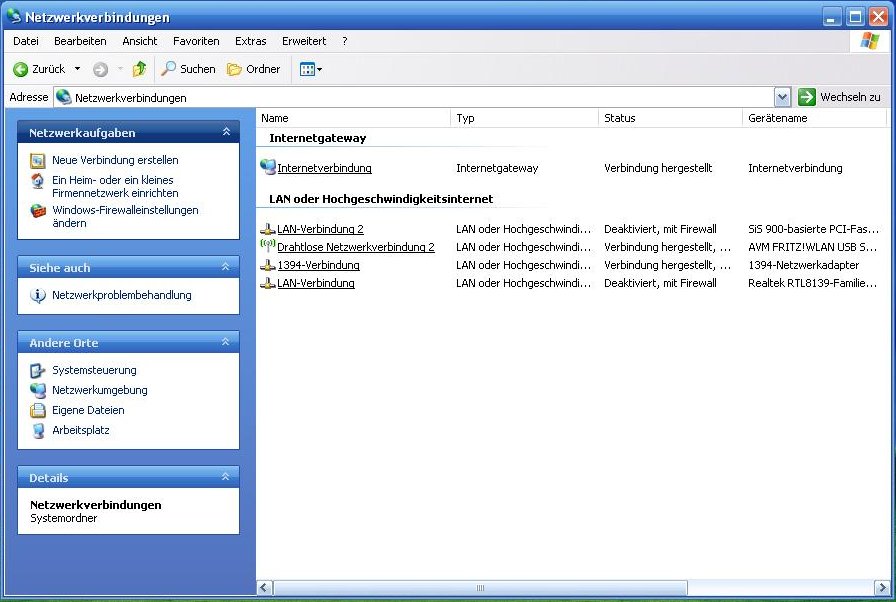Open the ? help menu
The image size is (896, 602).
click(x=345, y=41)
